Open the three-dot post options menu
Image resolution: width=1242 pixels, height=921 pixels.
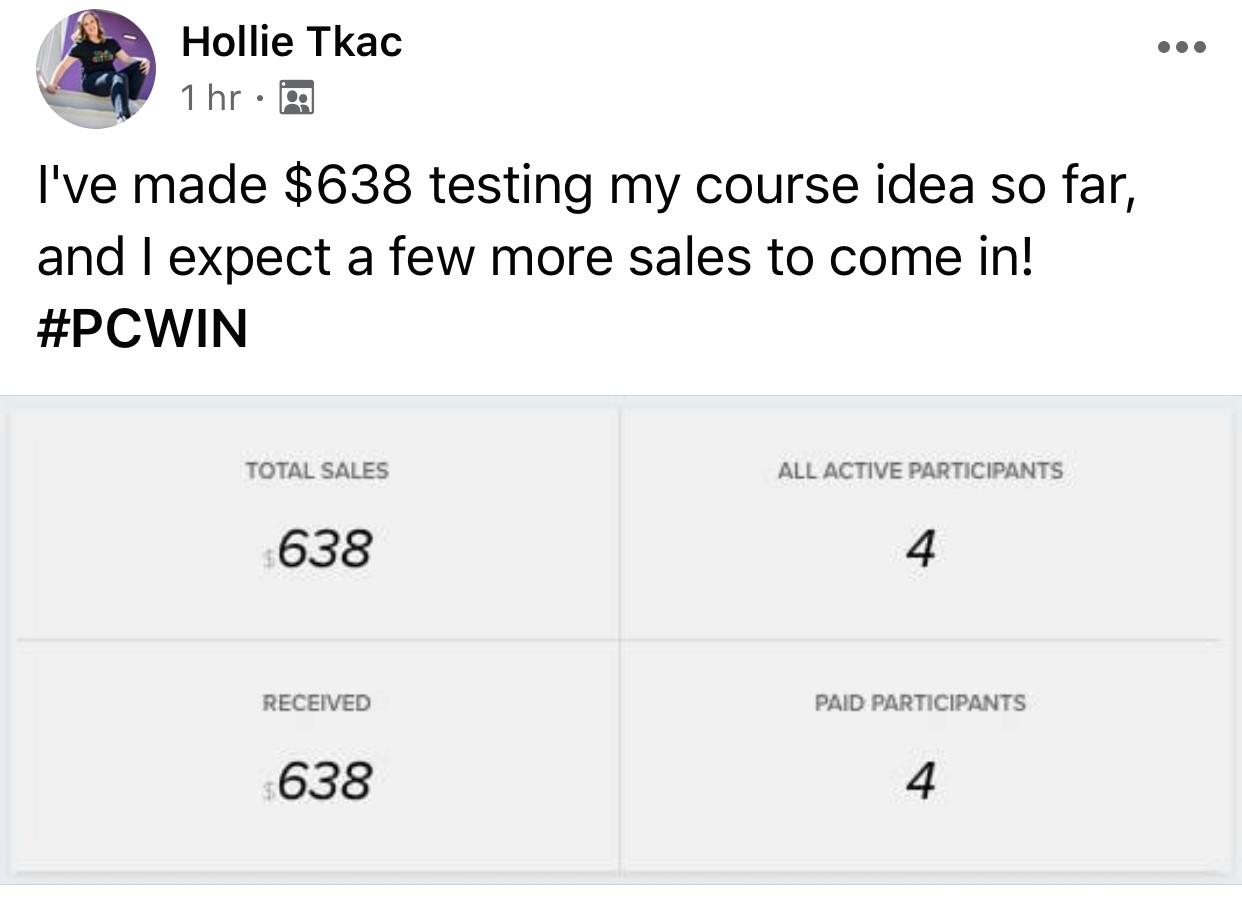1182,46
